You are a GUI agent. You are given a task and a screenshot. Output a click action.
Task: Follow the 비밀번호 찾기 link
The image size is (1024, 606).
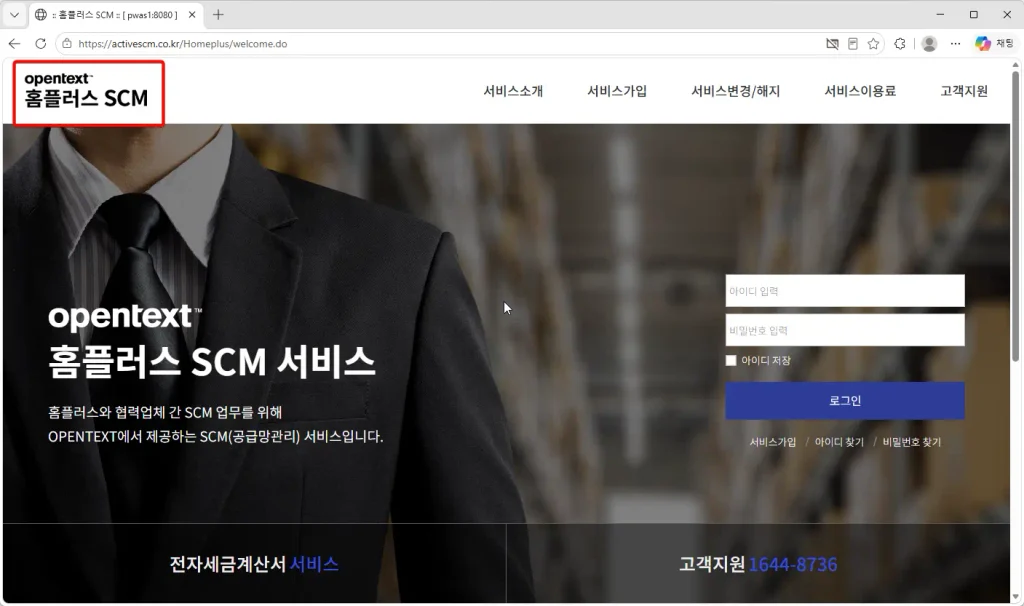pyautogui.click(x=912, y=442)
